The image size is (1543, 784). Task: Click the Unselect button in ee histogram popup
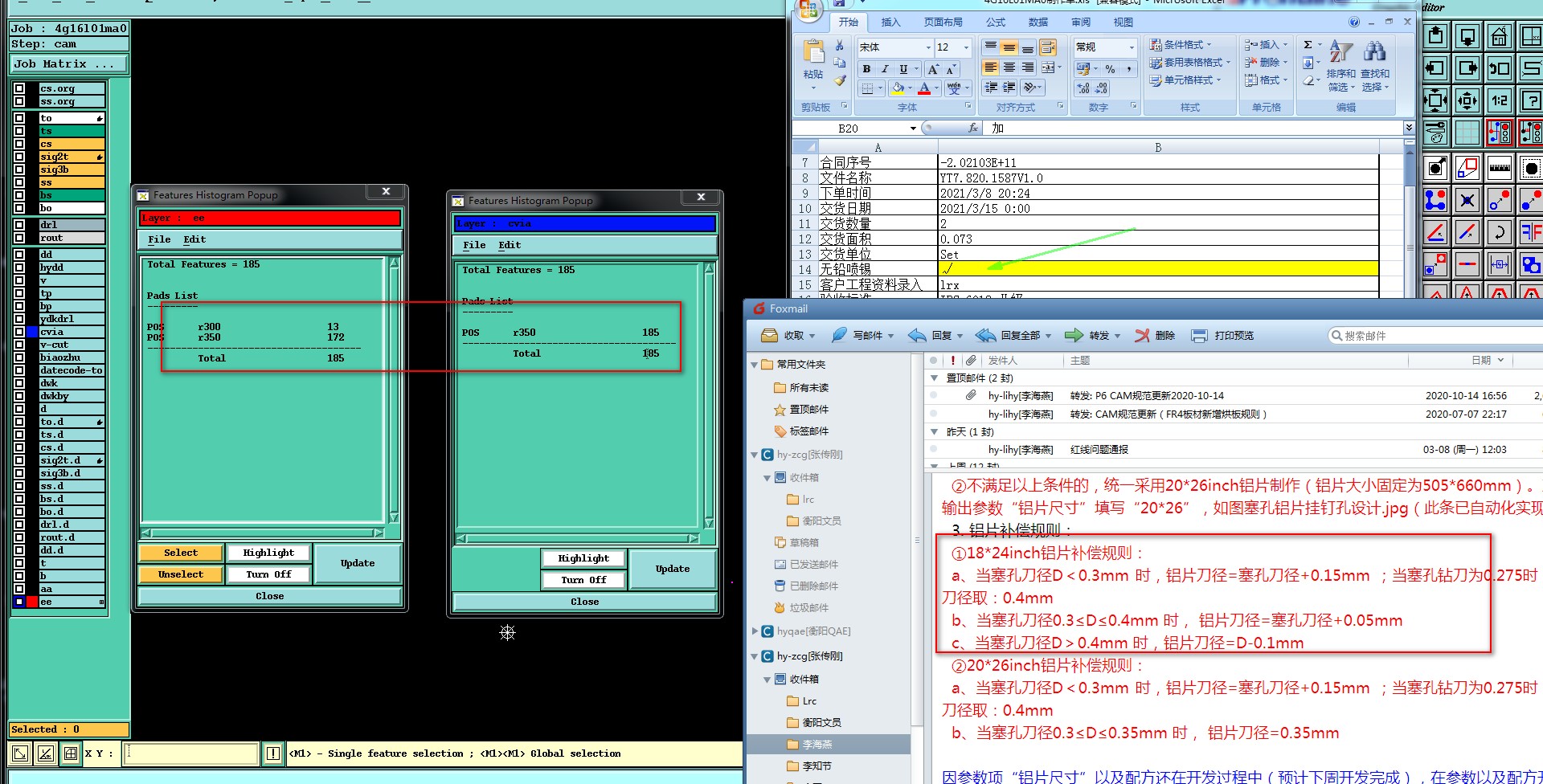tap(181, 574)
